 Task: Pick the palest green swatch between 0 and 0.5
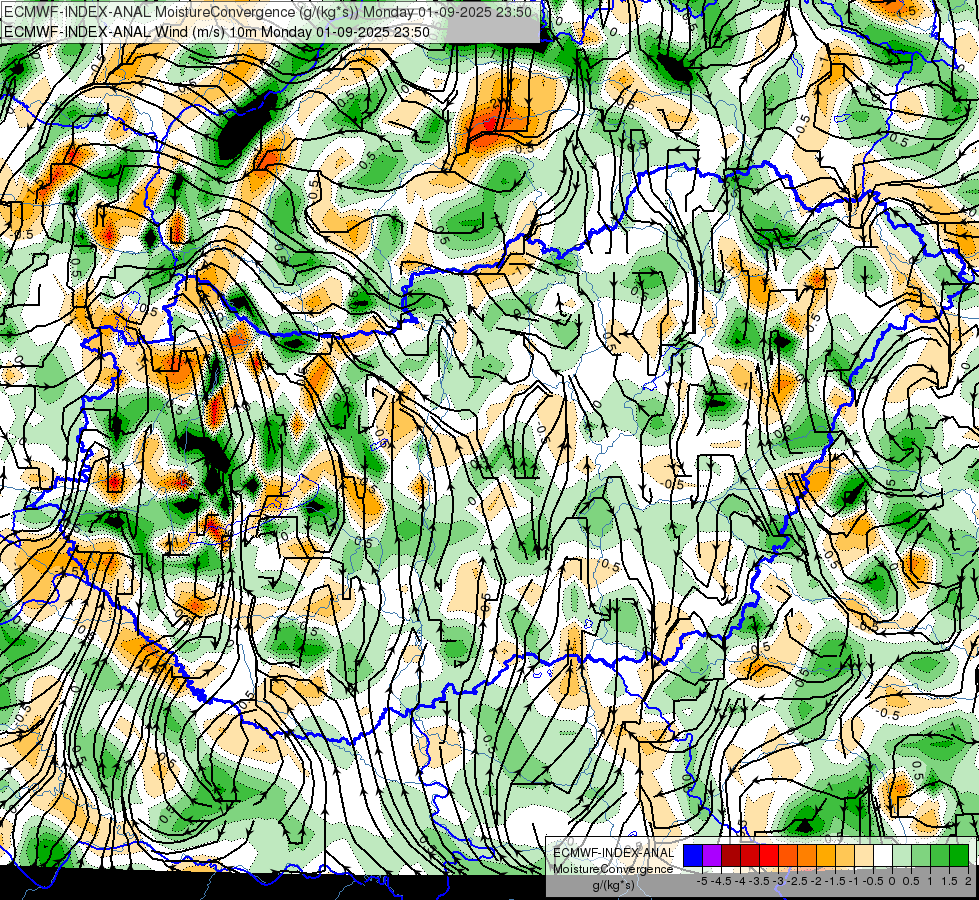pos(902,856)
